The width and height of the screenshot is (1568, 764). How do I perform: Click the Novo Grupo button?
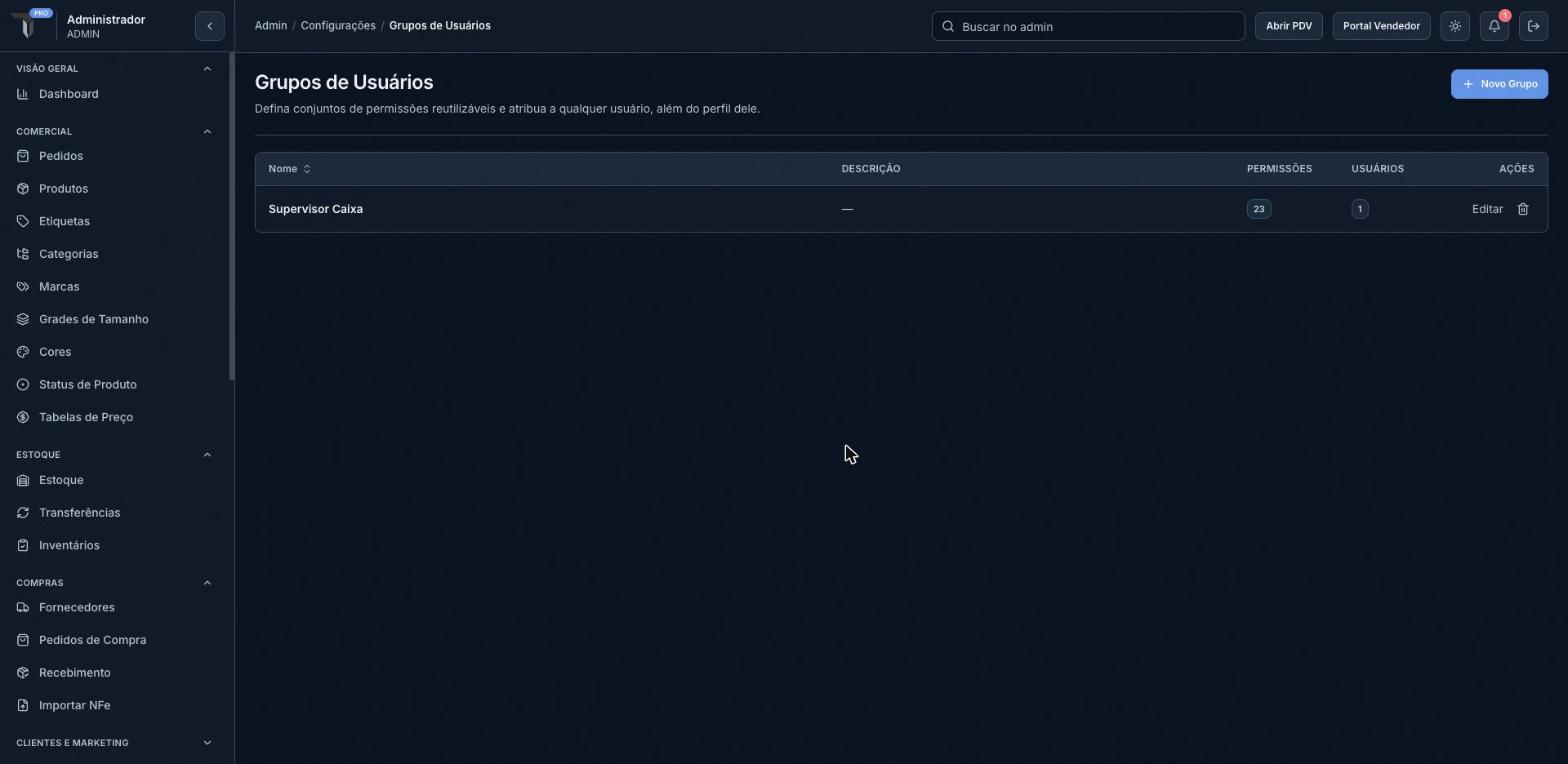pos(1499,84)
